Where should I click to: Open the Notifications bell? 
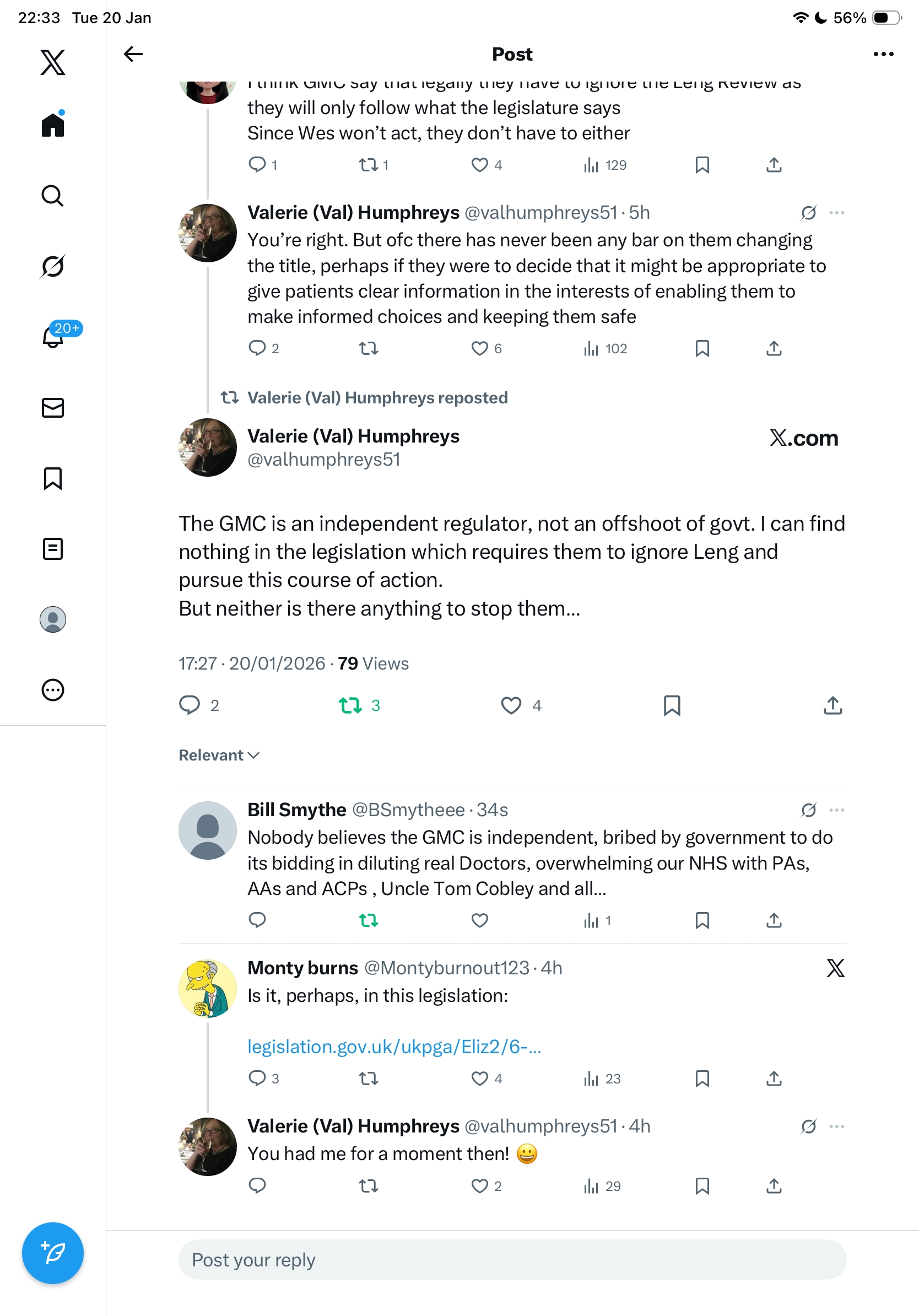(53, 337)
